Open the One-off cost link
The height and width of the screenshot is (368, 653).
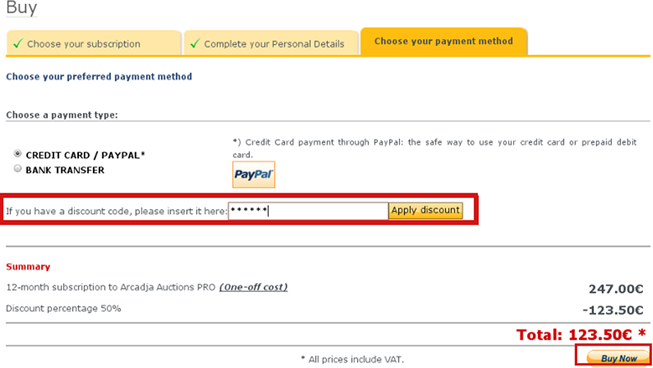point(254,287)
